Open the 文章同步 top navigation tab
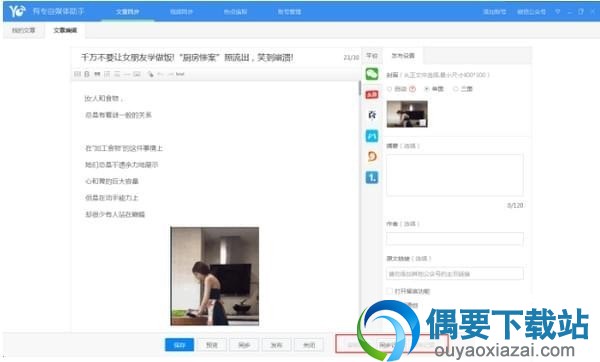 [x=127, y=12]
